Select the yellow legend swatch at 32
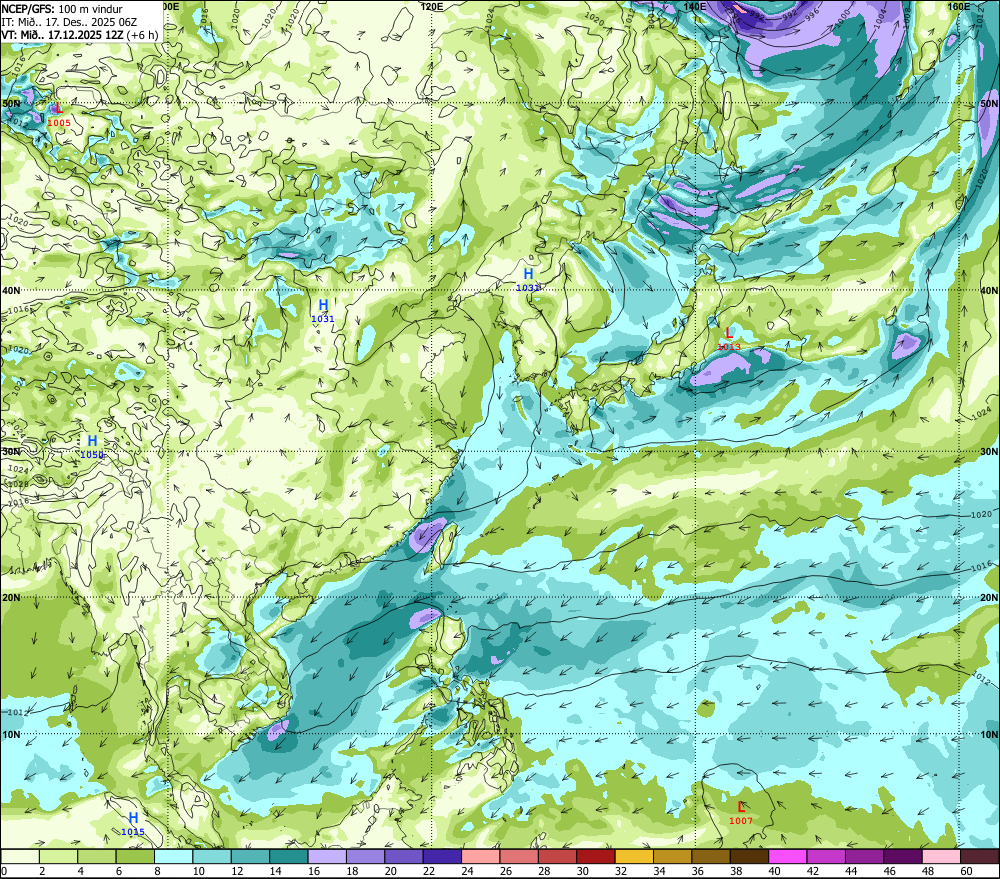 [x=635, y=856]
